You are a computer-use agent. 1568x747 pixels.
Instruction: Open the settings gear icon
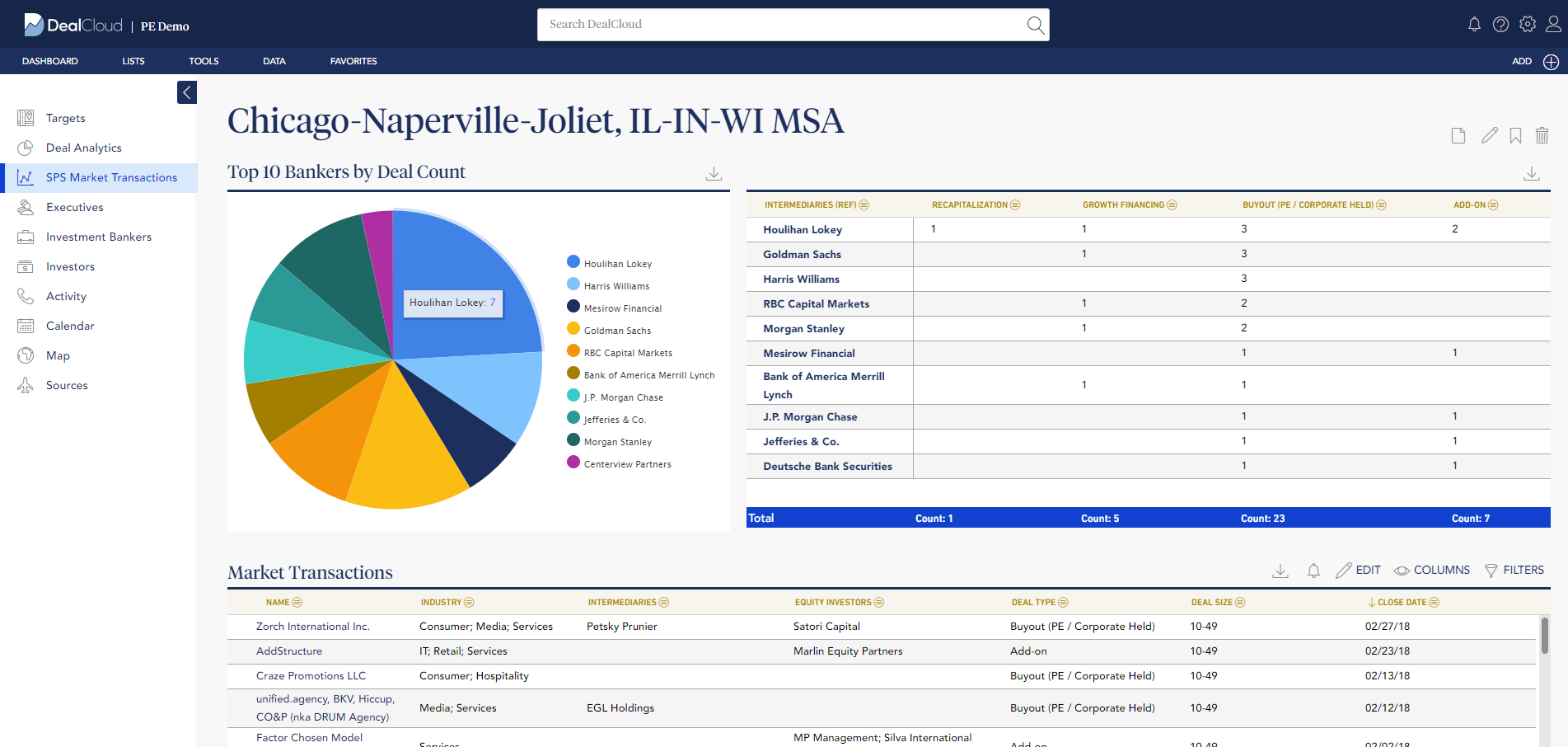pyautogui.click(x=1528, y=24)
